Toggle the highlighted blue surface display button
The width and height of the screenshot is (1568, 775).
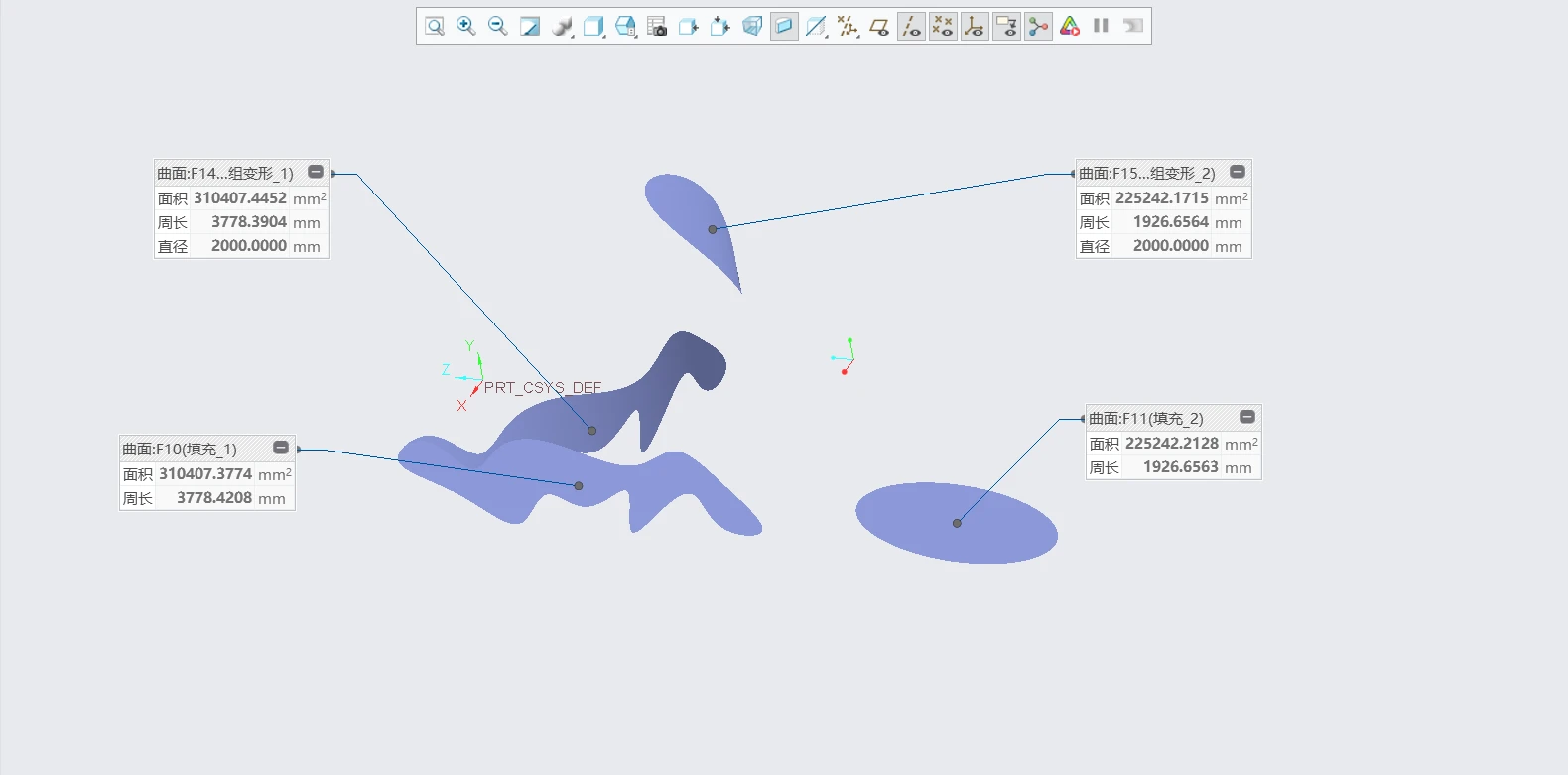tap(784, 26)
